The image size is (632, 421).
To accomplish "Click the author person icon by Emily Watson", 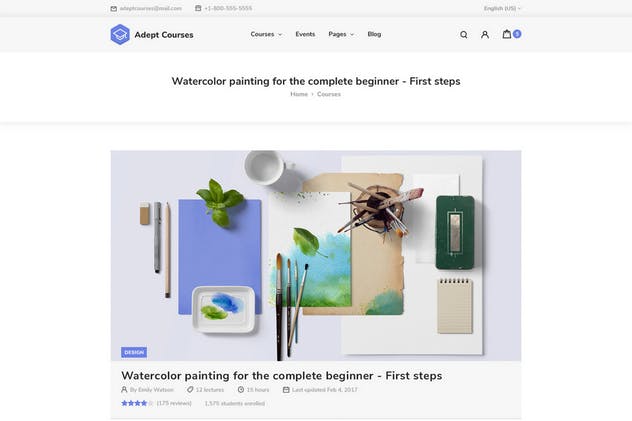I will point(124,390).
